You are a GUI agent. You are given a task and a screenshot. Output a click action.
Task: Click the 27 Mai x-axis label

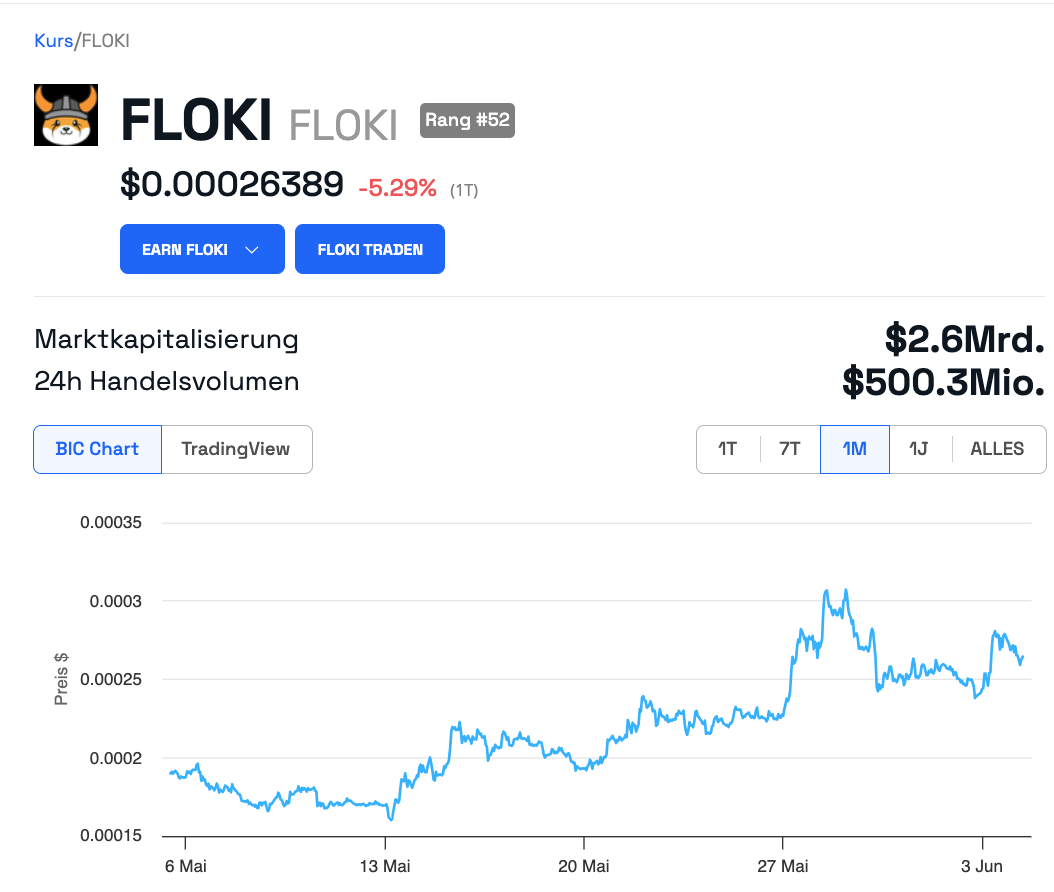pyautogui.click(x=783, y=865)
